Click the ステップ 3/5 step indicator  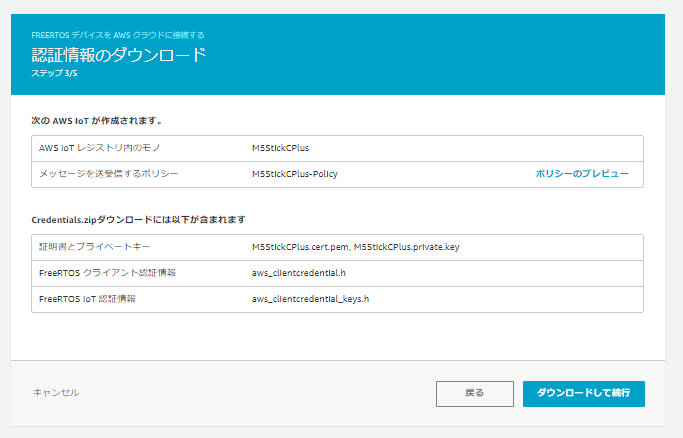coord(54,73)
